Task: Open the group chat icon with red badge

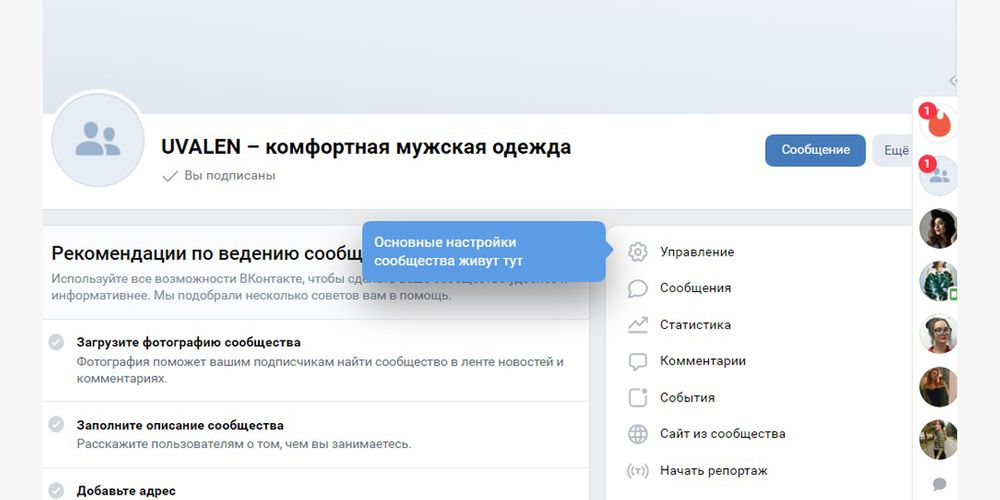Action: tap(938, 175)
